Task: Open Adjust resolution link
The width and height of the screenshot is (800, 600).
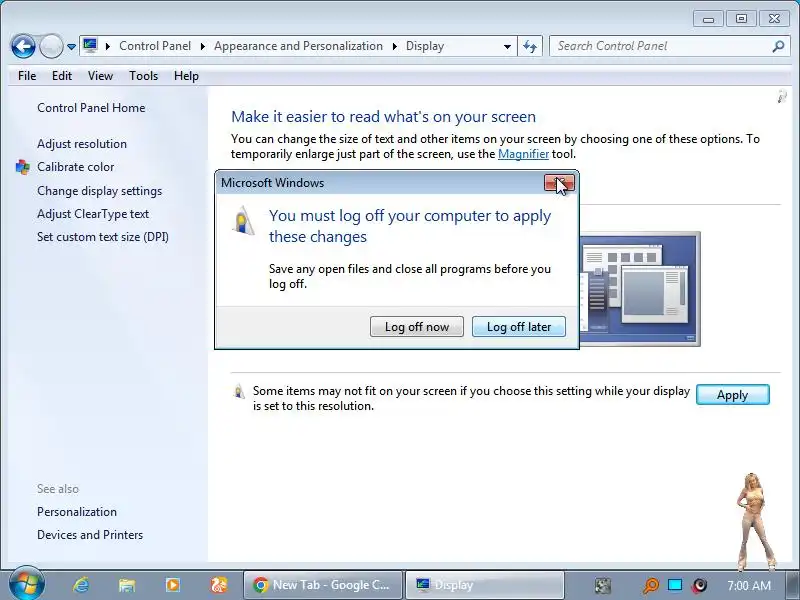Action: (x=82, y=144)
